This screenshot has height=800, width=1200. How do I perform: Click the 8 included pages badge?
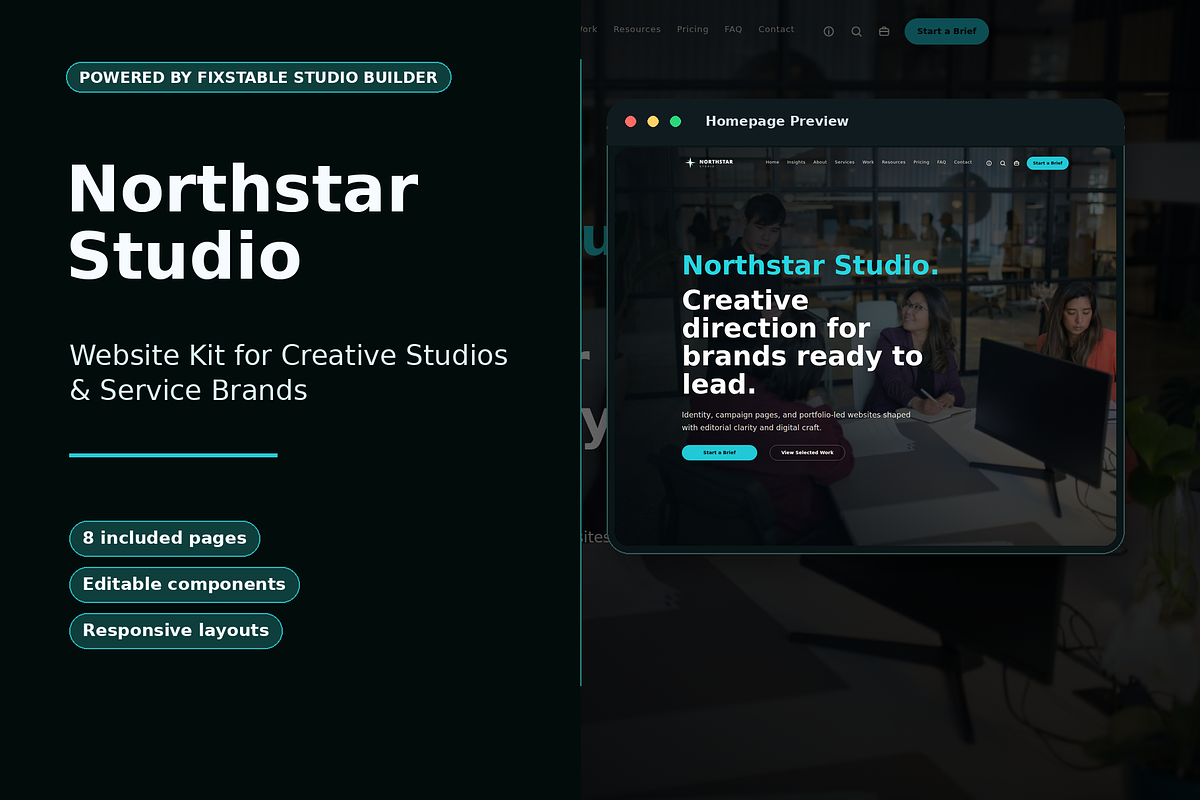pos(164,538)
